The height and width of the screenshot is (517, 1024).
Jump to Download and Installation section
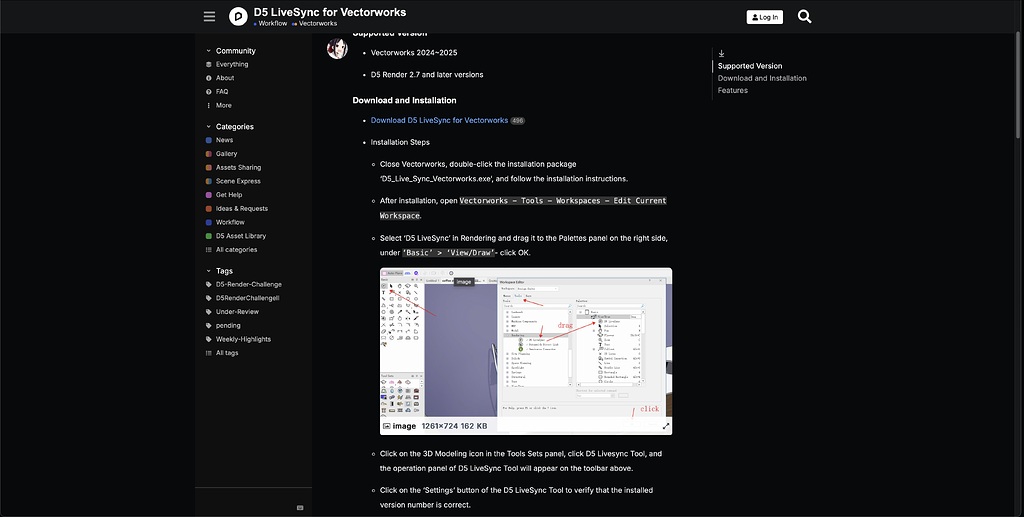(761, 78)
